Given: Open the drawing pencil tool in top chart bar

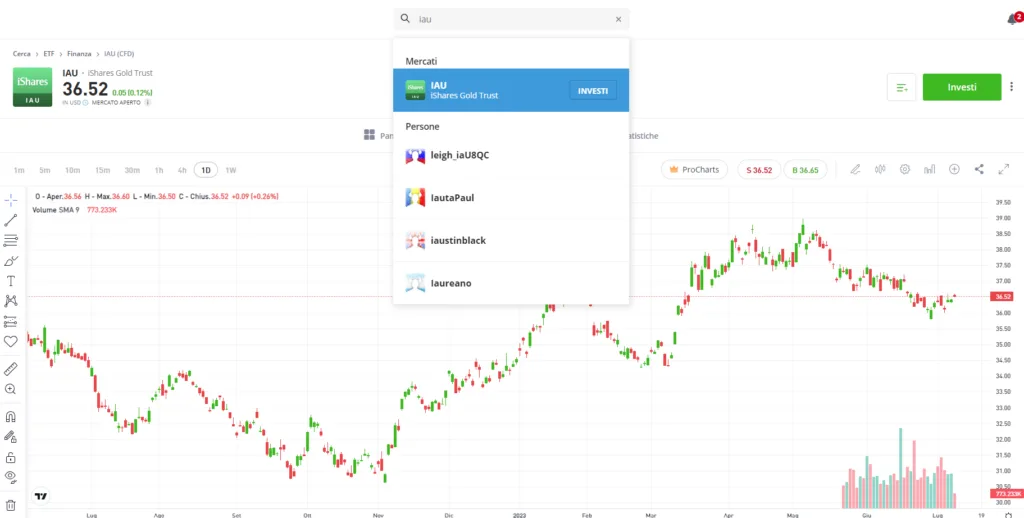Looking at the screenshot, I should [855, 170].
